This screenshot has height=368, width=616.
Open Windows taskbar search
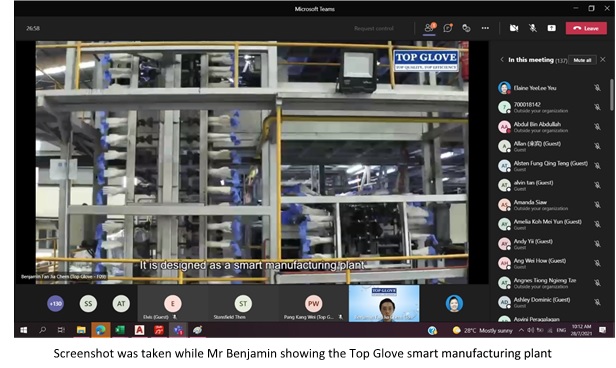click(42, 330)
